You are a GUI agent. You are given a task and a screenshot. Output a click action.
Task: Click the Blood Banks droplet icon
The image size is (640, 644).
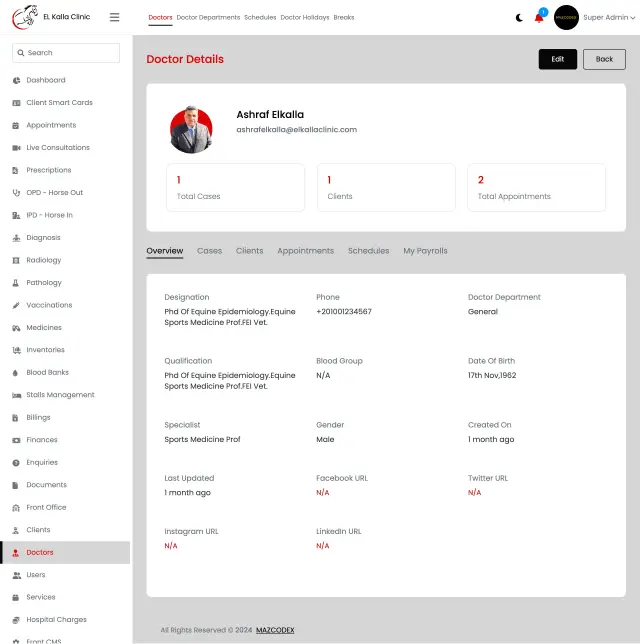coord(16,373)
